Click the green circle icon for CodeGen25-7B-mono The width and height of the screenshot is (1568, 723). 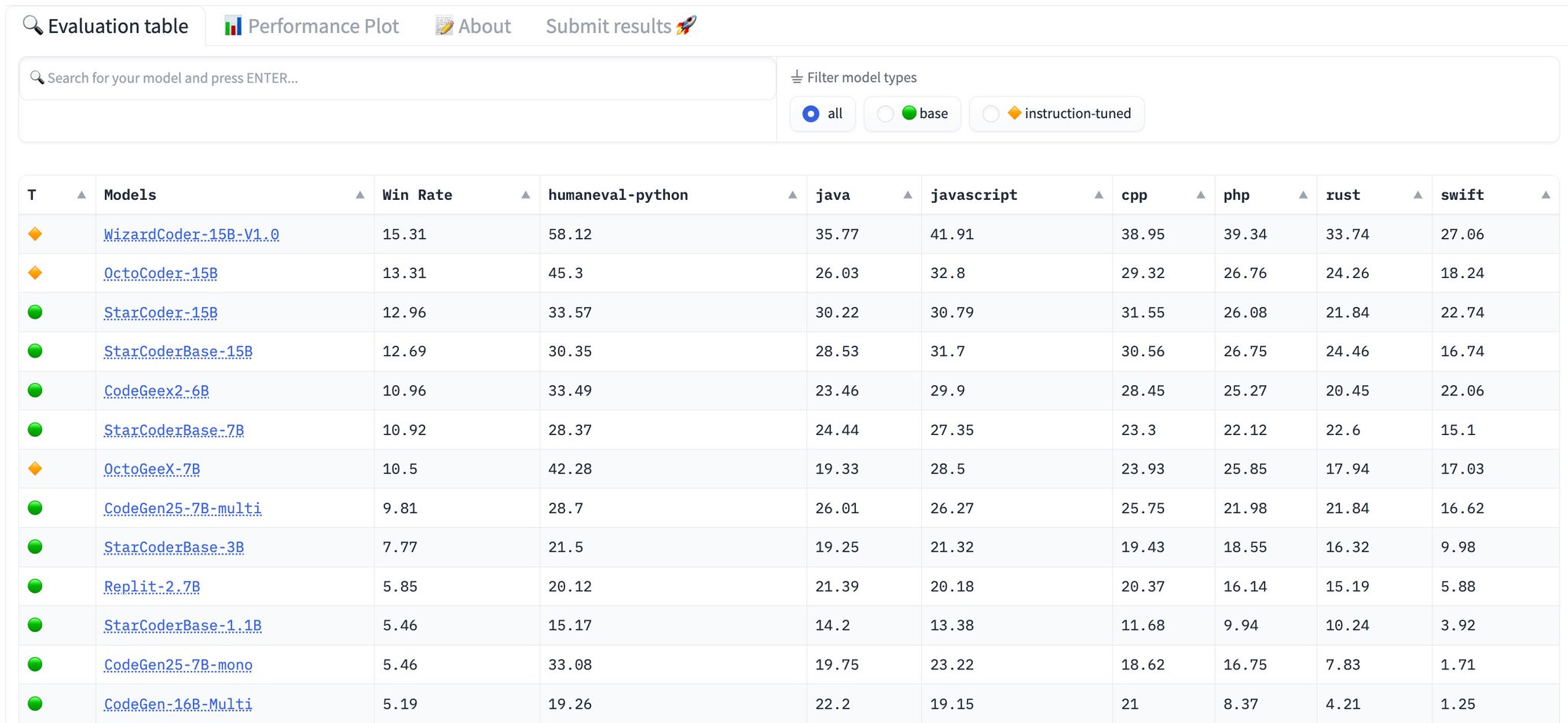34,665
